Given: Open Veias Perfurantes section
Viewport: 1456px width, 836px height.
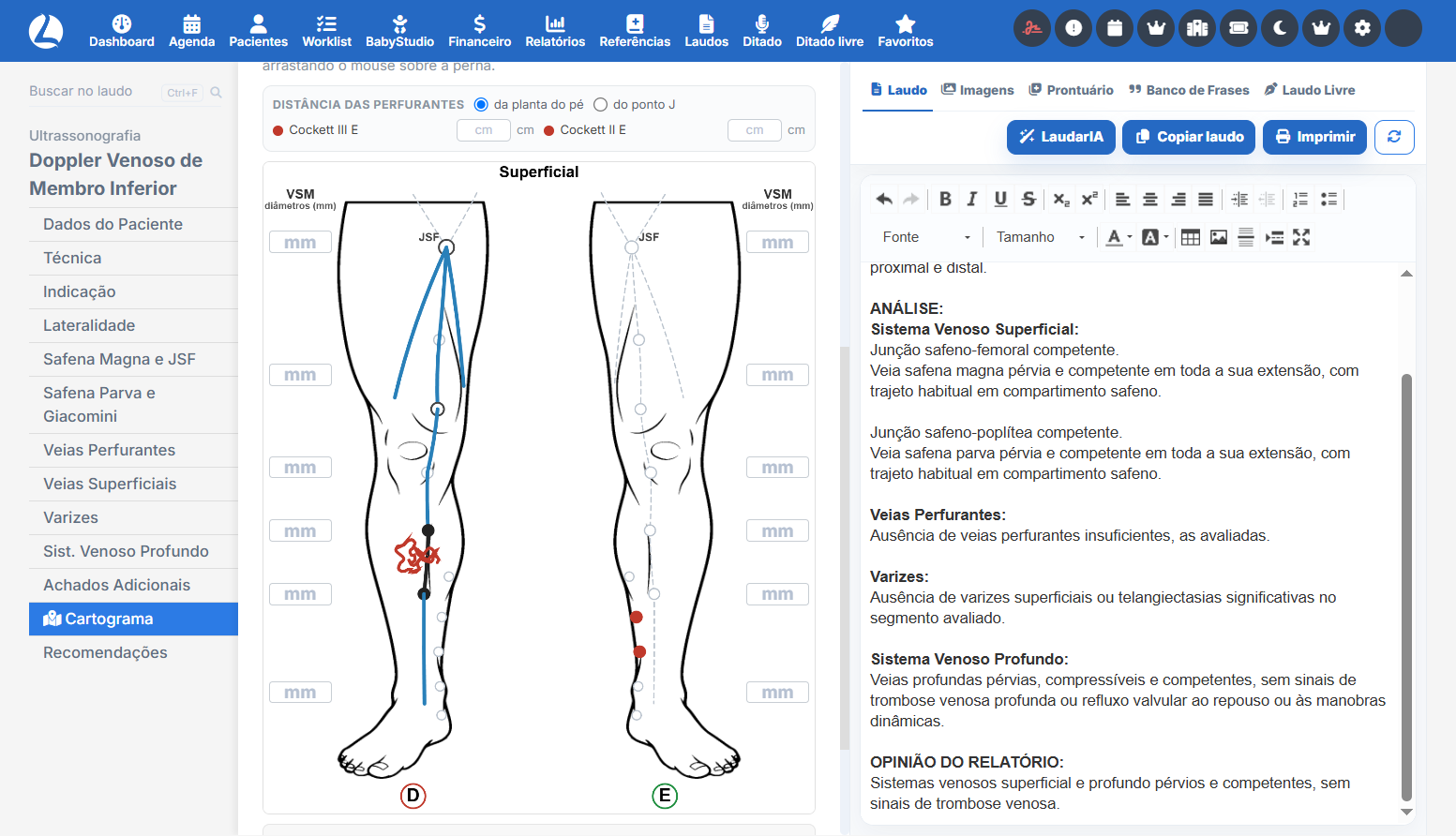Looking at the screenshot, I should pos(133,450).
